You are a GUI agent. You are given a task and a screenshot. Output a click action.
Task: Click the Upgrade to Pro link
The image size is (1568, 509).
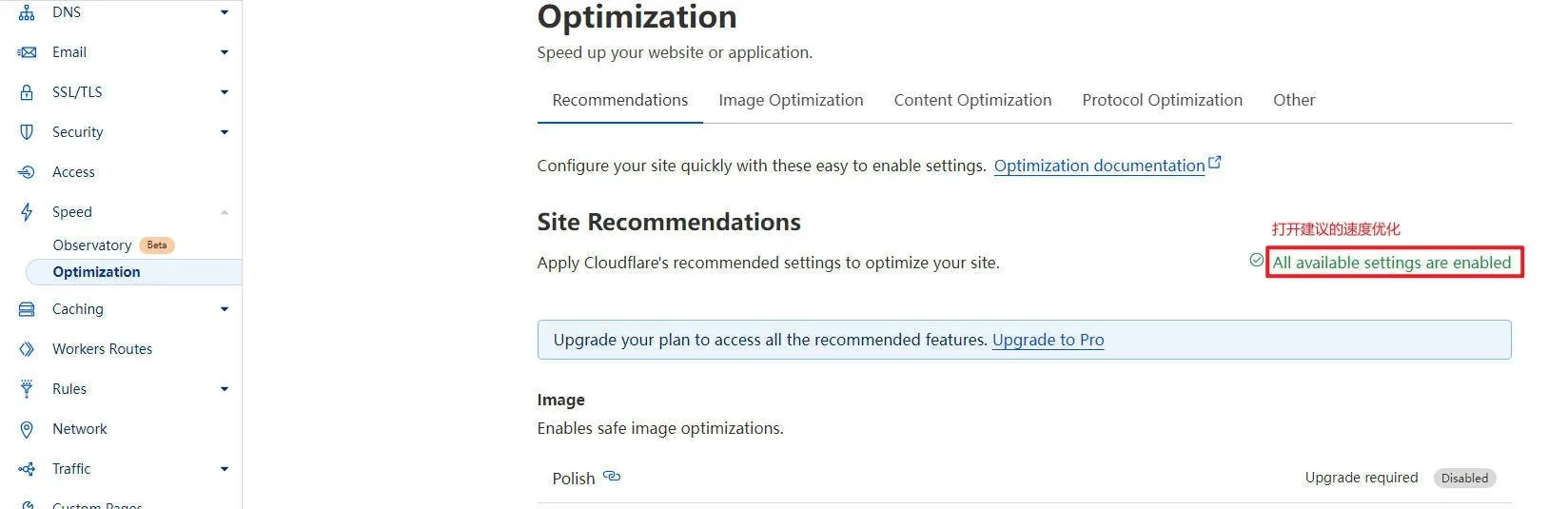[x=1048, y=340]
